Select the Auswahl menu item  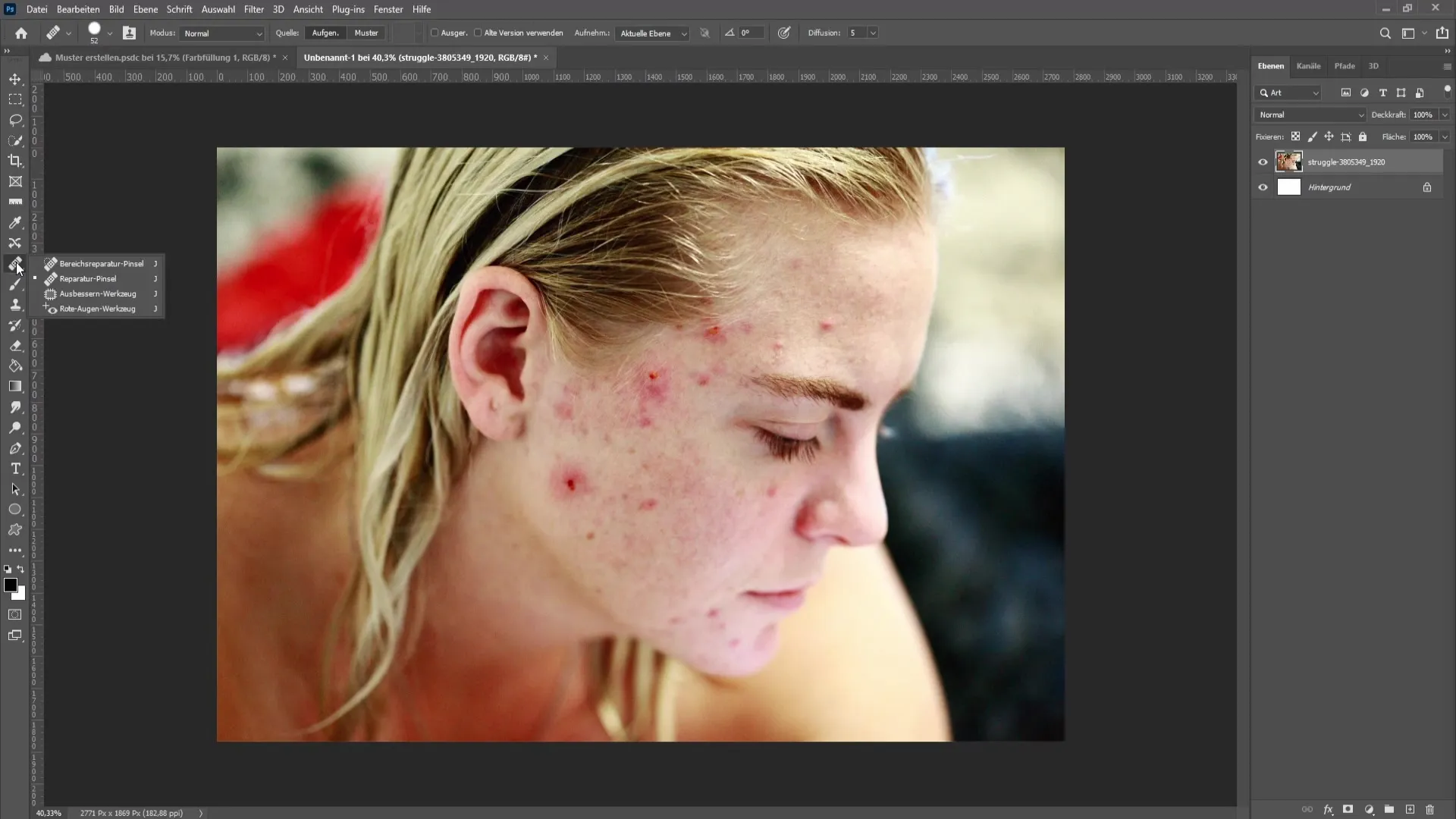coord(218,9)
